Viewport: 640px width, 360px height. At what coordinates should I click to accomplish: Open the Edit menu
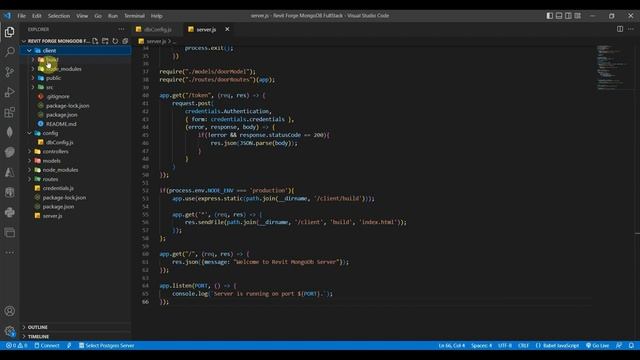coord(37,16)
